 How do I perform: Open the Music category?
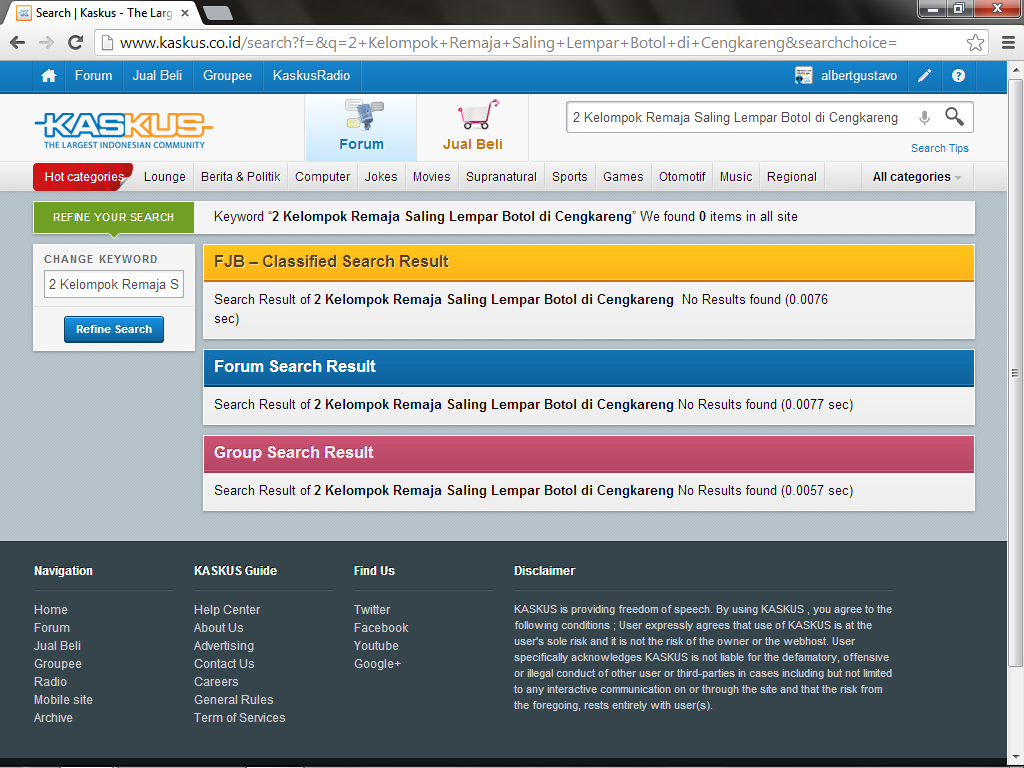coord(736,177)
